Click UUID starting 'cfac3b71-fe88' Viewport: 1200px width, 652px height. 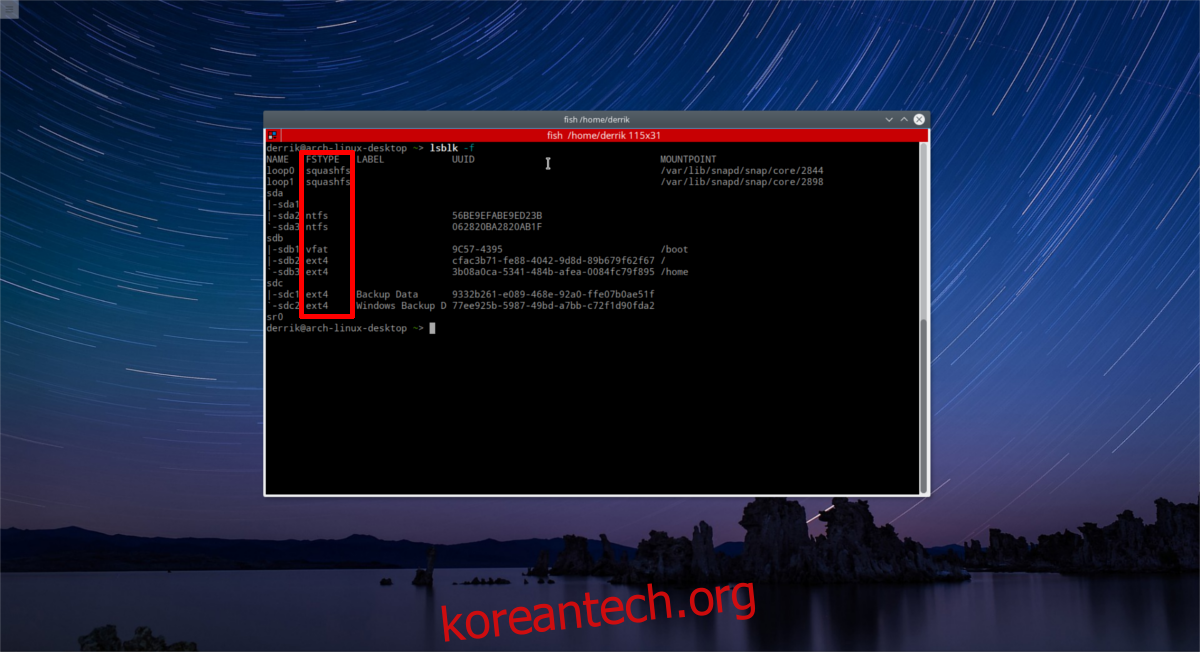pyautogui.click(x=553, y=260)
